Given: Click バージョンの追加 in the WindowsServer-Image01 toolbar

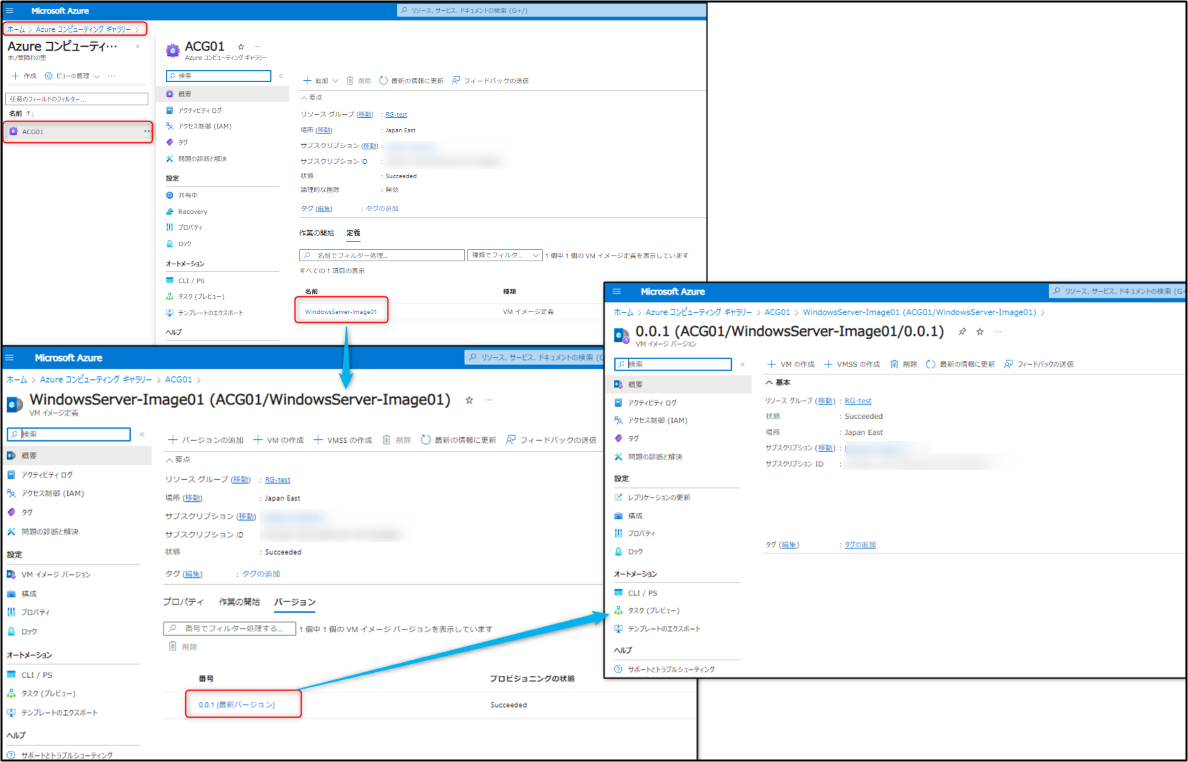Looking at the screenshot, I should coord(206,440).
